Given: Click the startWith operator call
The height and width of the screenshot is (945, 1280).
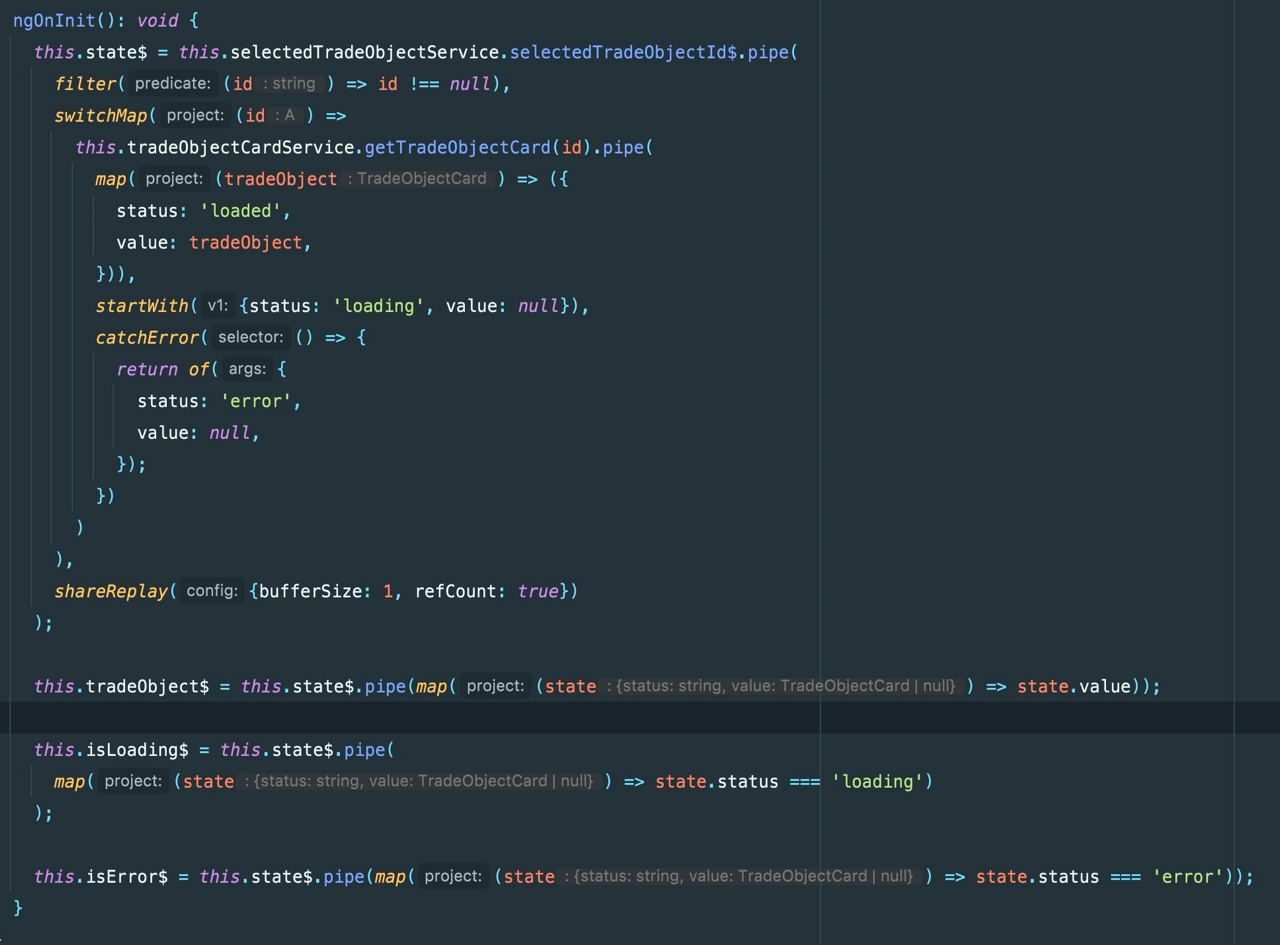Looking at the screenshot, I should pyautogui.click(x=141, y=306).
